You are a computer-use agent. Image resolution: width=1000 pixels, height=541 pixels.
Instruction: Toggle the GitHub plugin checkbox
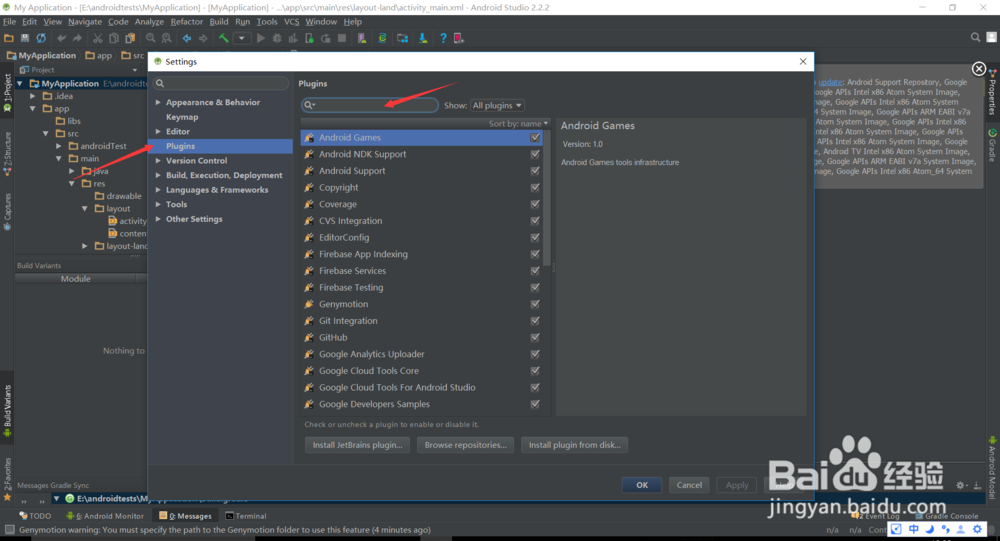point(535,337)
